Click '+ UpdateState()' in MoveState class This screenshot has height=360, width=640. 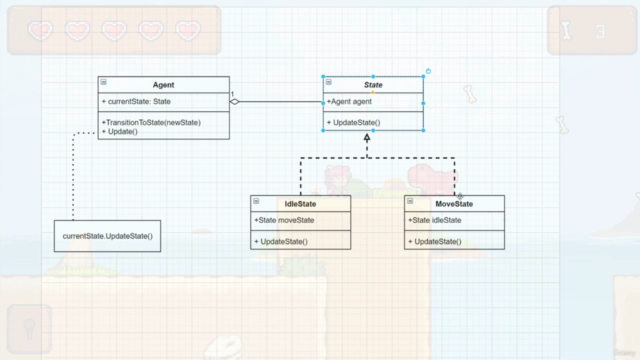tap(435, 242)
